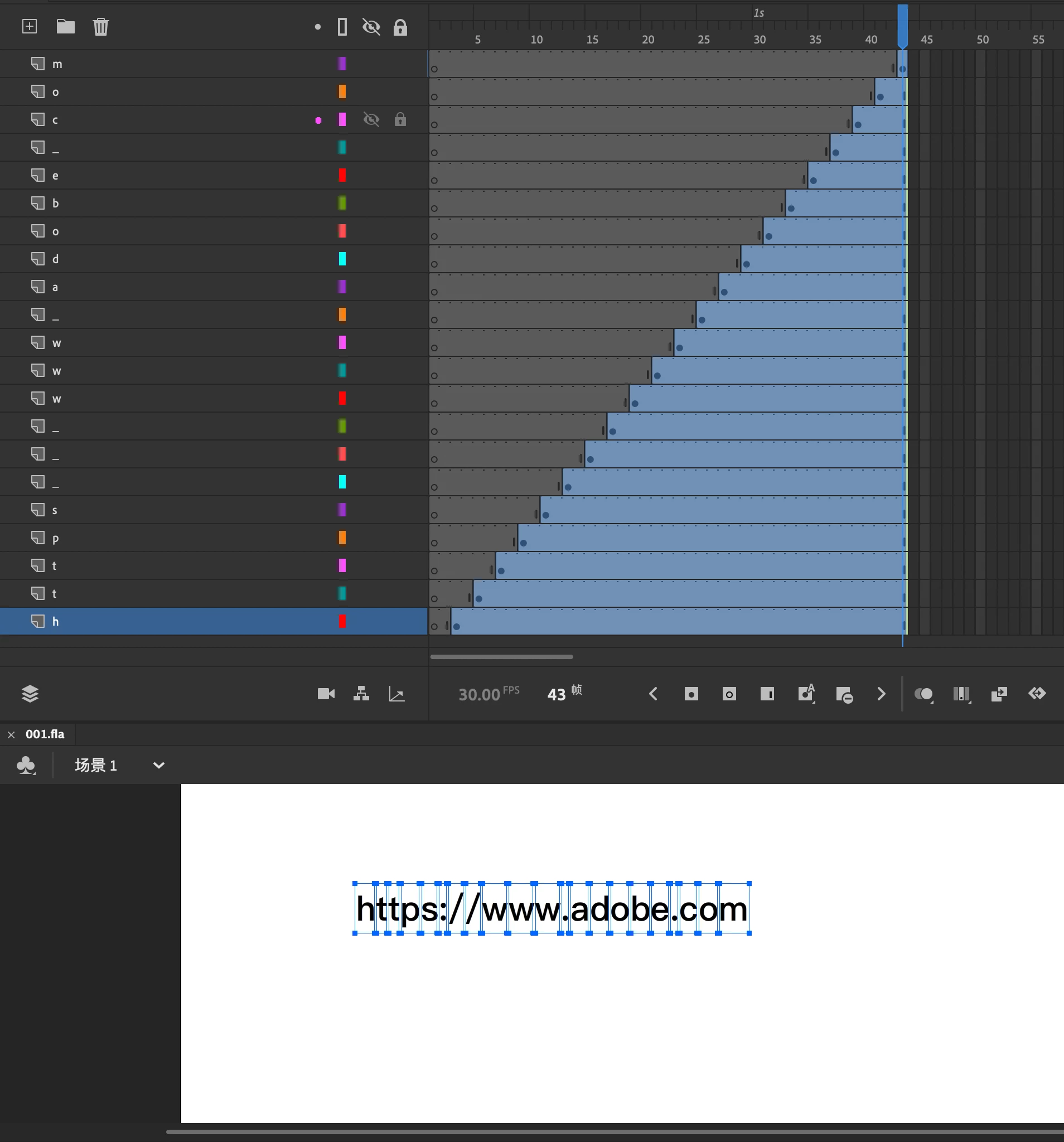Click the layer depth stack icon
Viewport: 1064px width, 1142px height.
click(30, 694)
